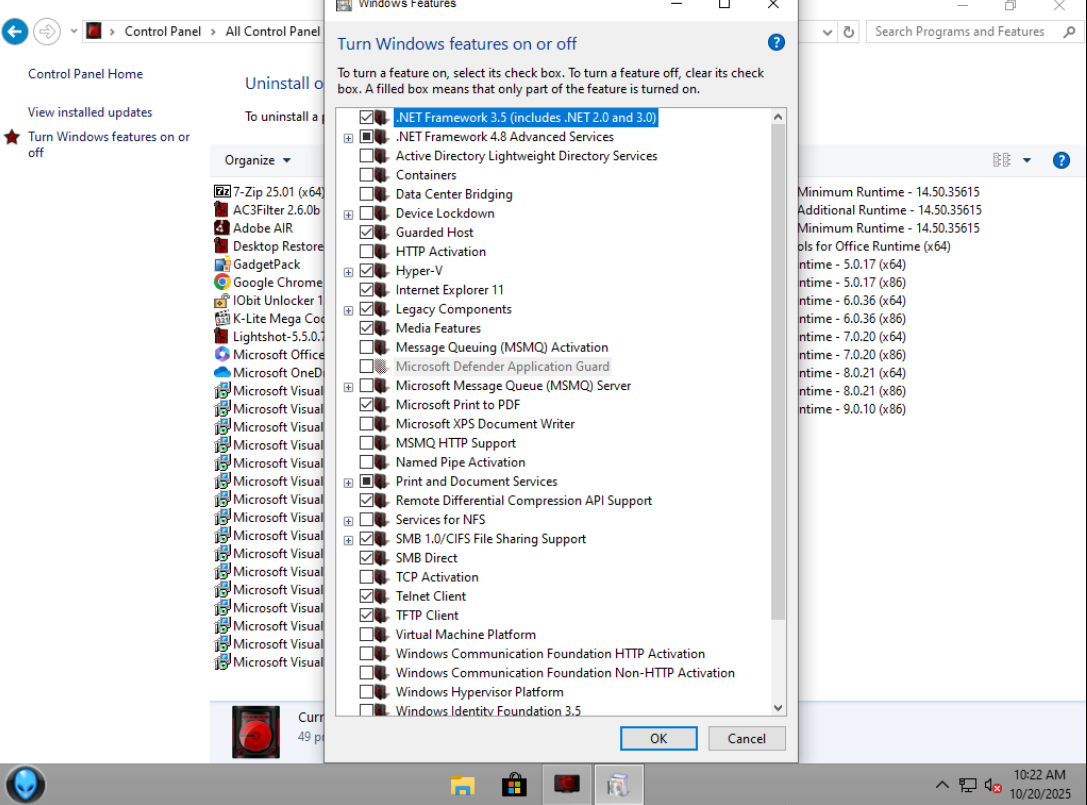
Task: Open the Organize dropdown menu
Action: [x=257, y=160]
